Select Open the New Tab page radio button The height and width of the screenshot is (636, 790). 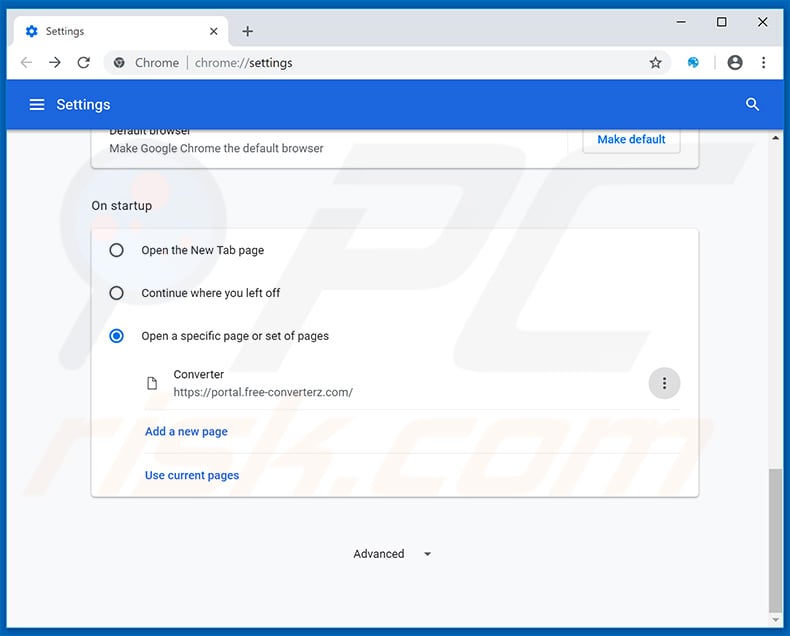[116, 250]
